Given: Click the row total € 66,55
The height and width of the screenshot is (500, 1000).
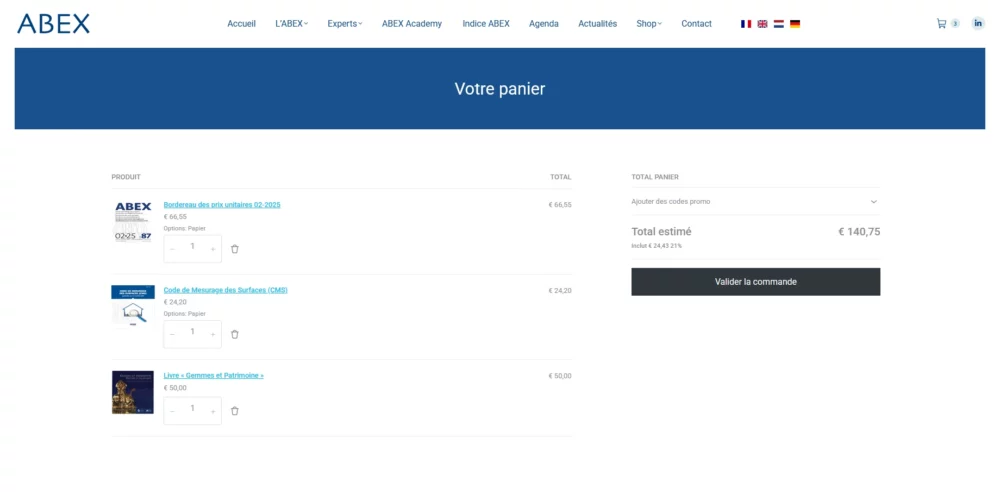Looking at the screenshot, I should pos(560,205).
